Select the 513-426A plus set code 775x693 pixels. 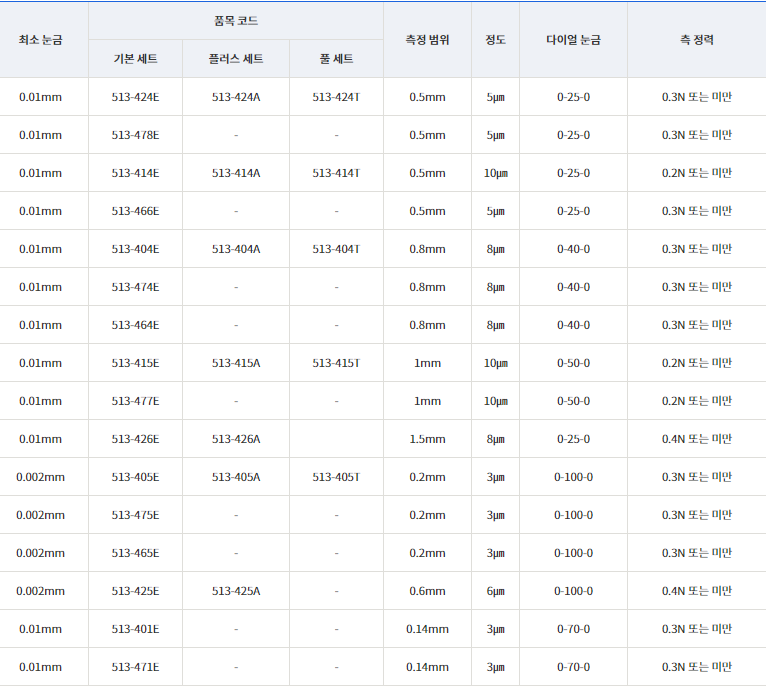pos(236,439)
